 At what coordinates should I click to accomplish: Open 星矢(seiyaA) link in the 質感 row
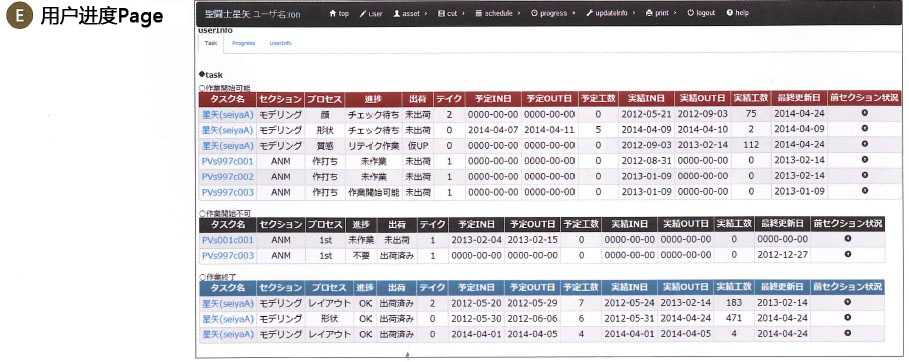(228, 145)
